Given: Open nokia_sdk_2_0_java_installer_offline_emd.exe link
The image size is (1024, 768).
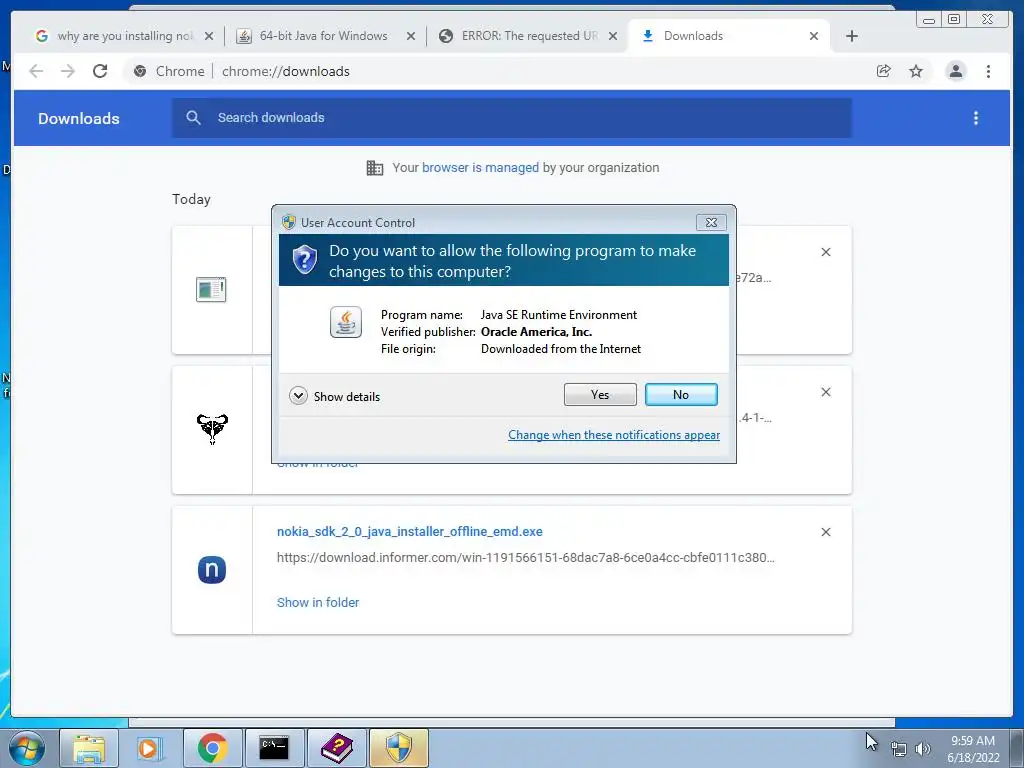Looking at the screenshot, I should [x=409, y=532].
